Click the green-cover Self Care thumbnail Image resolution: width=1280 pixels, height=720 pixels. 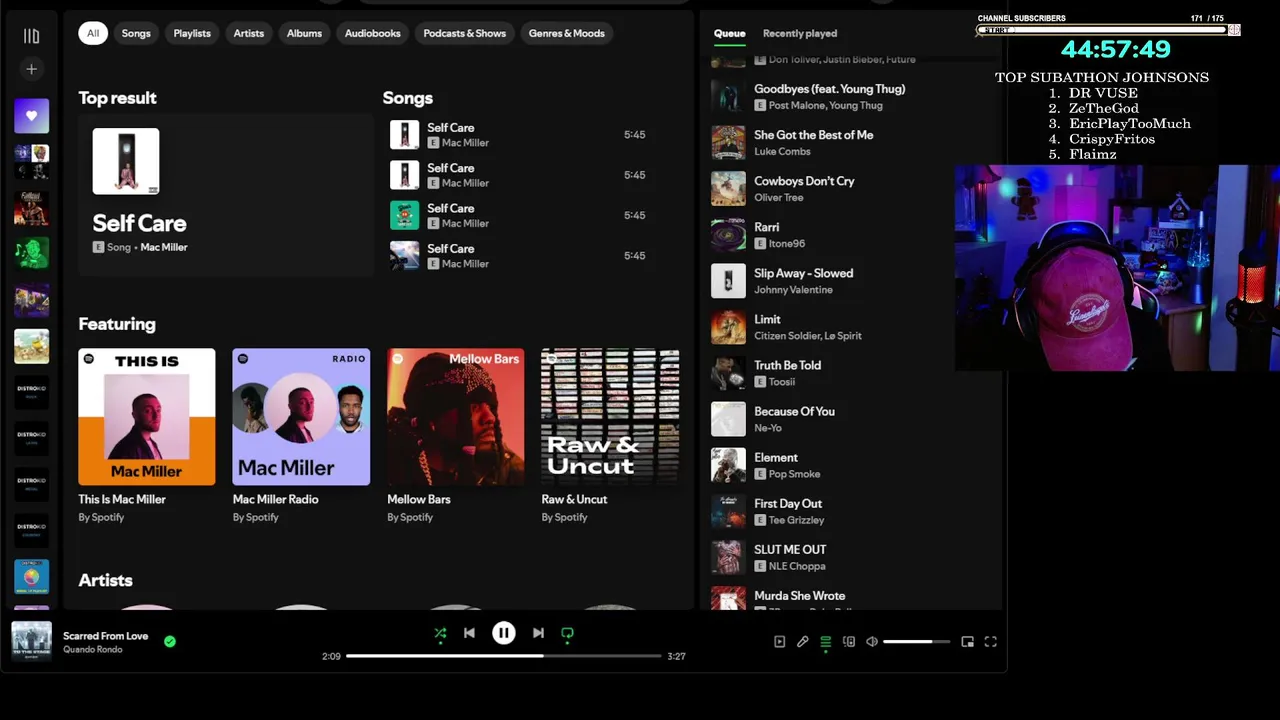pyautogui.click(x=404, y=215)
